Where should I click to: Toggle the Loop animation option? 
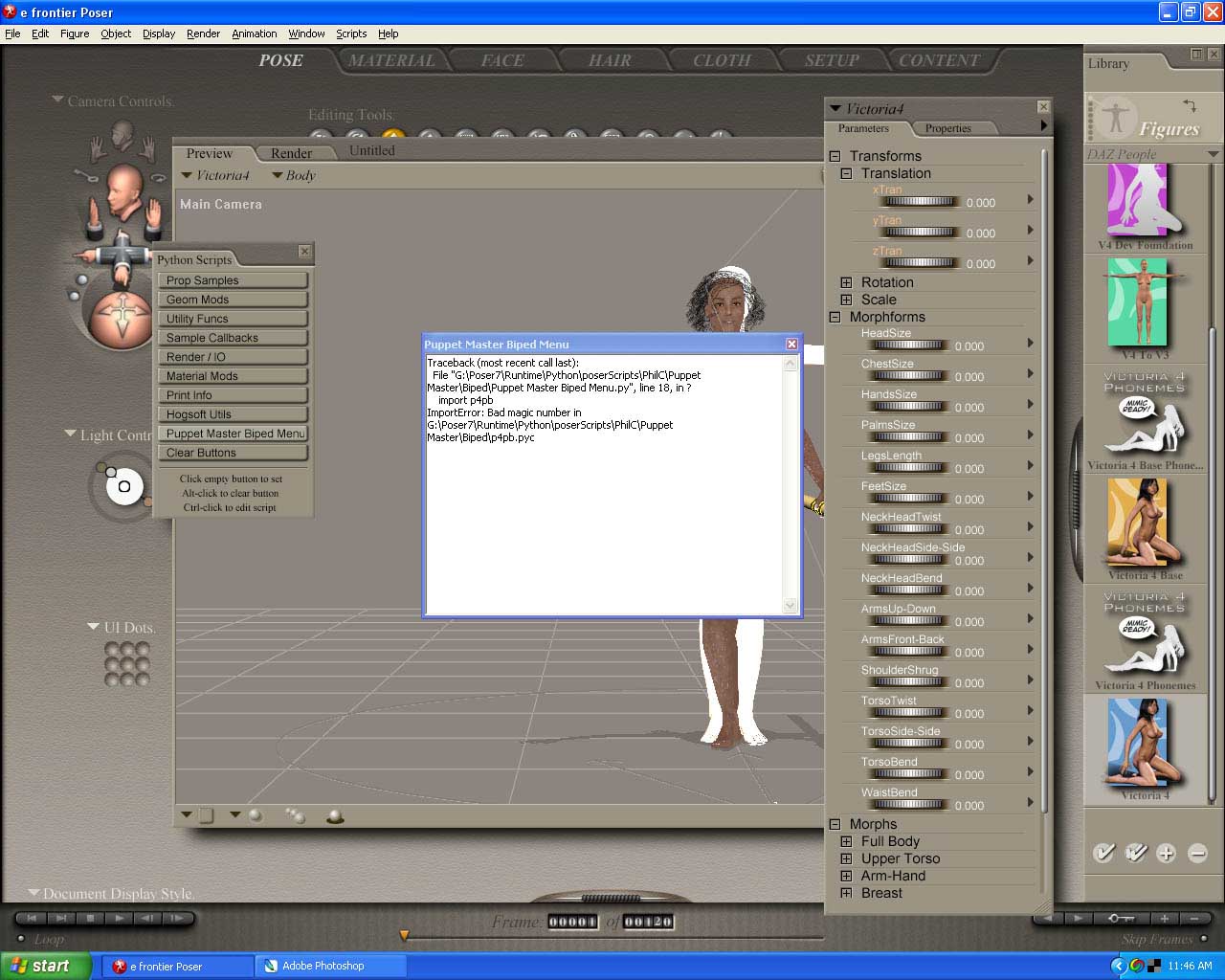pyautogui.click(x=20, y=940)
